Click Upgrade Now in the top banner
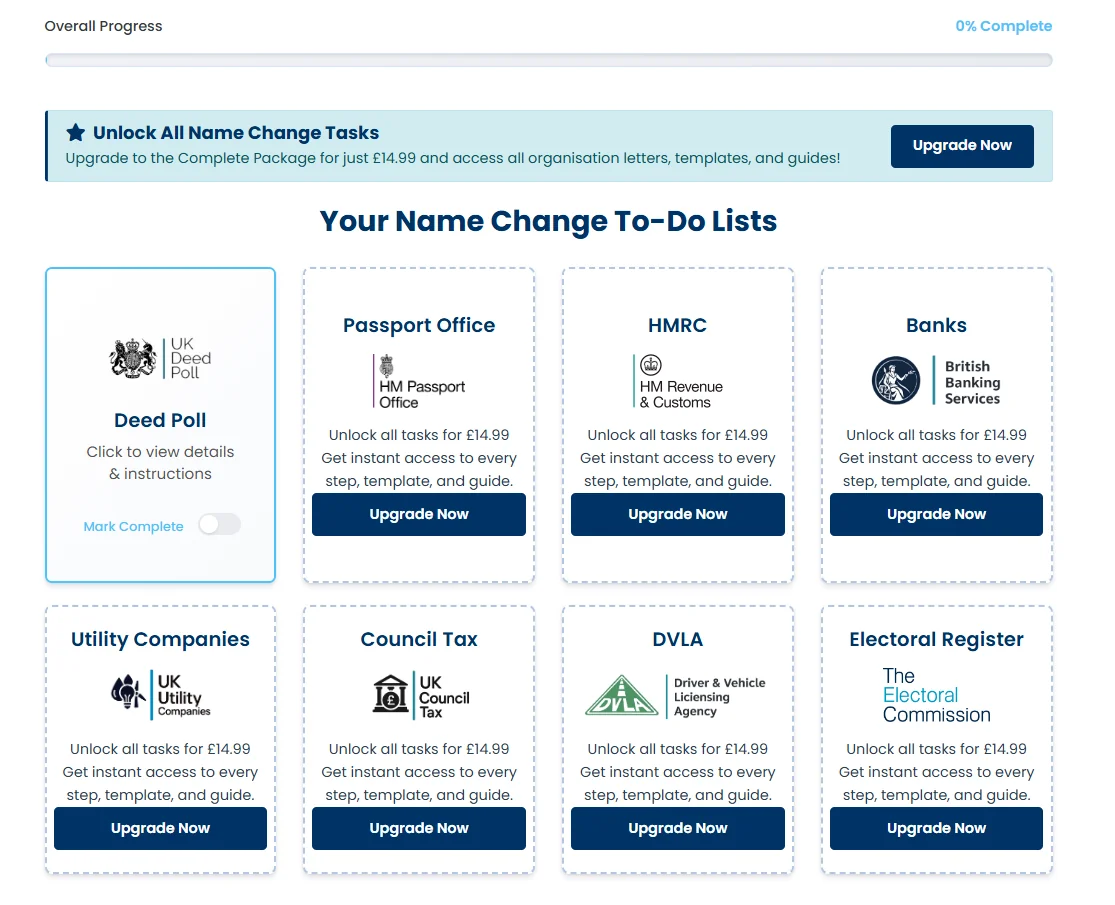 (x=961, y=145)
